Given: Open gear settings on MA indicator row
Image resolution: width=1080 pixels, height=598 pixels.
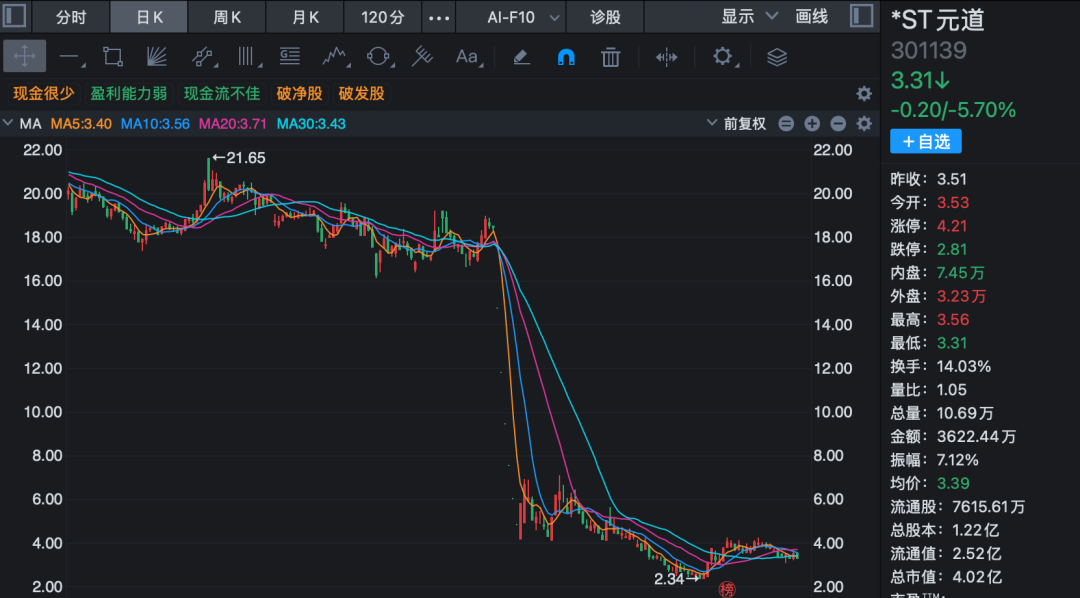Looking at the screenshot, I should [x=864, y=124].
